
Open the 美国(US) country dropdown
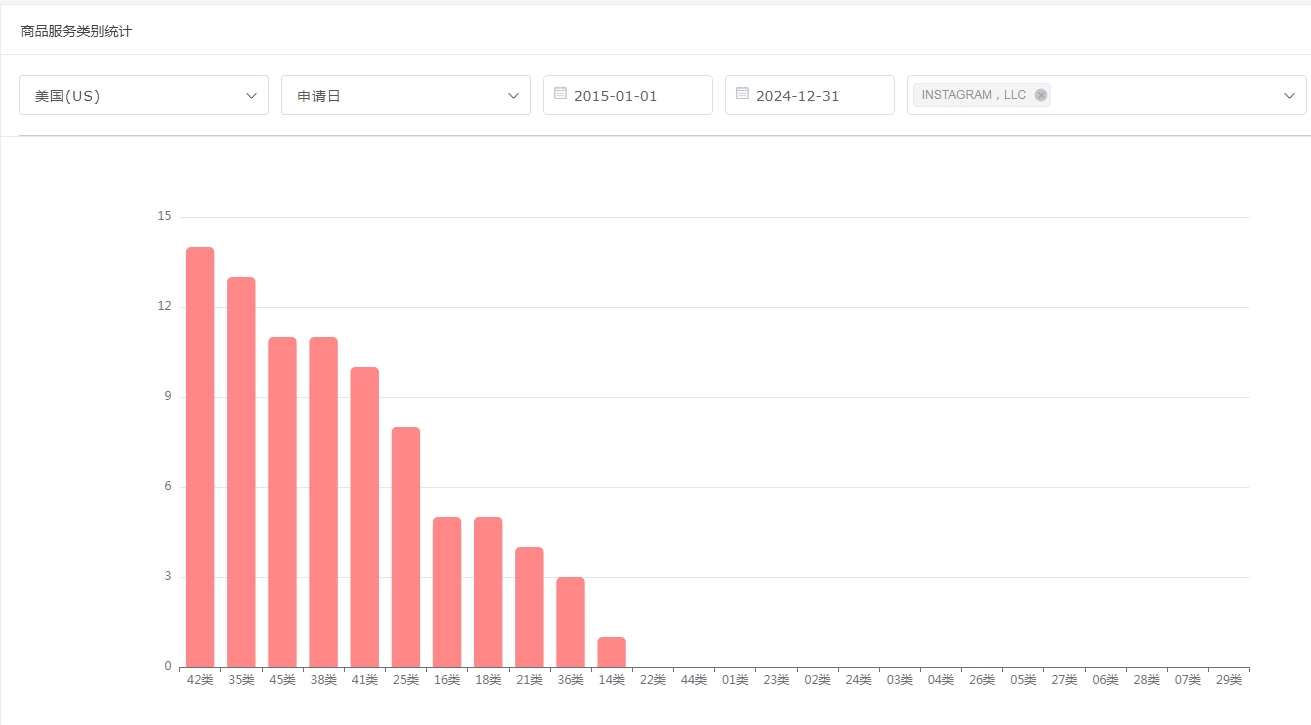coord(144,95)
